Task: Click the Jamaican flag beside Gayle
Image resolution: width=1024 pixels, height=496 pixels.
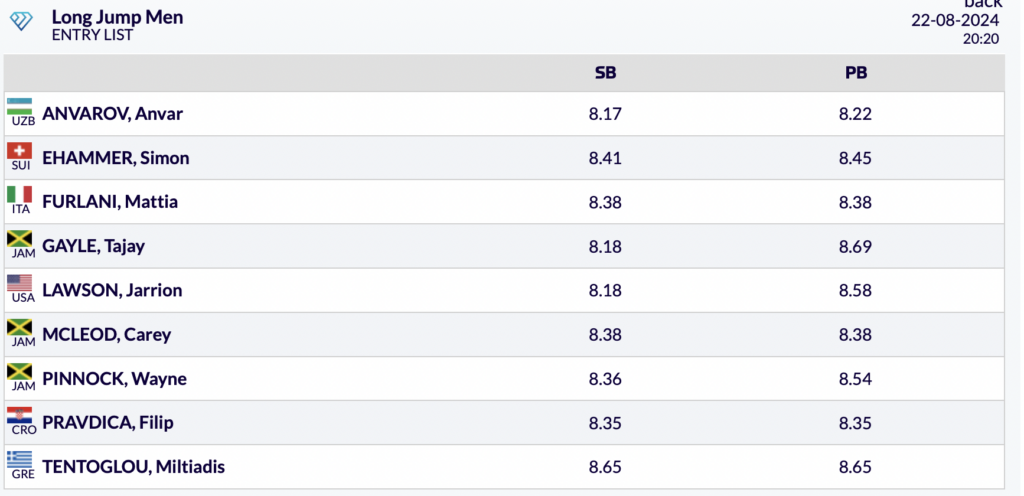Action: click(x=20, y=239)
